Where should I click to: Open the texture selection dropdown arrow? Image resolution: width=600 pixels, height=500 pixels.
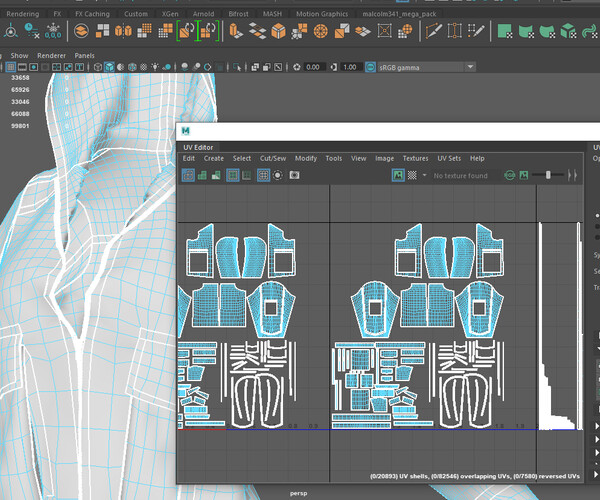[424, 175]
